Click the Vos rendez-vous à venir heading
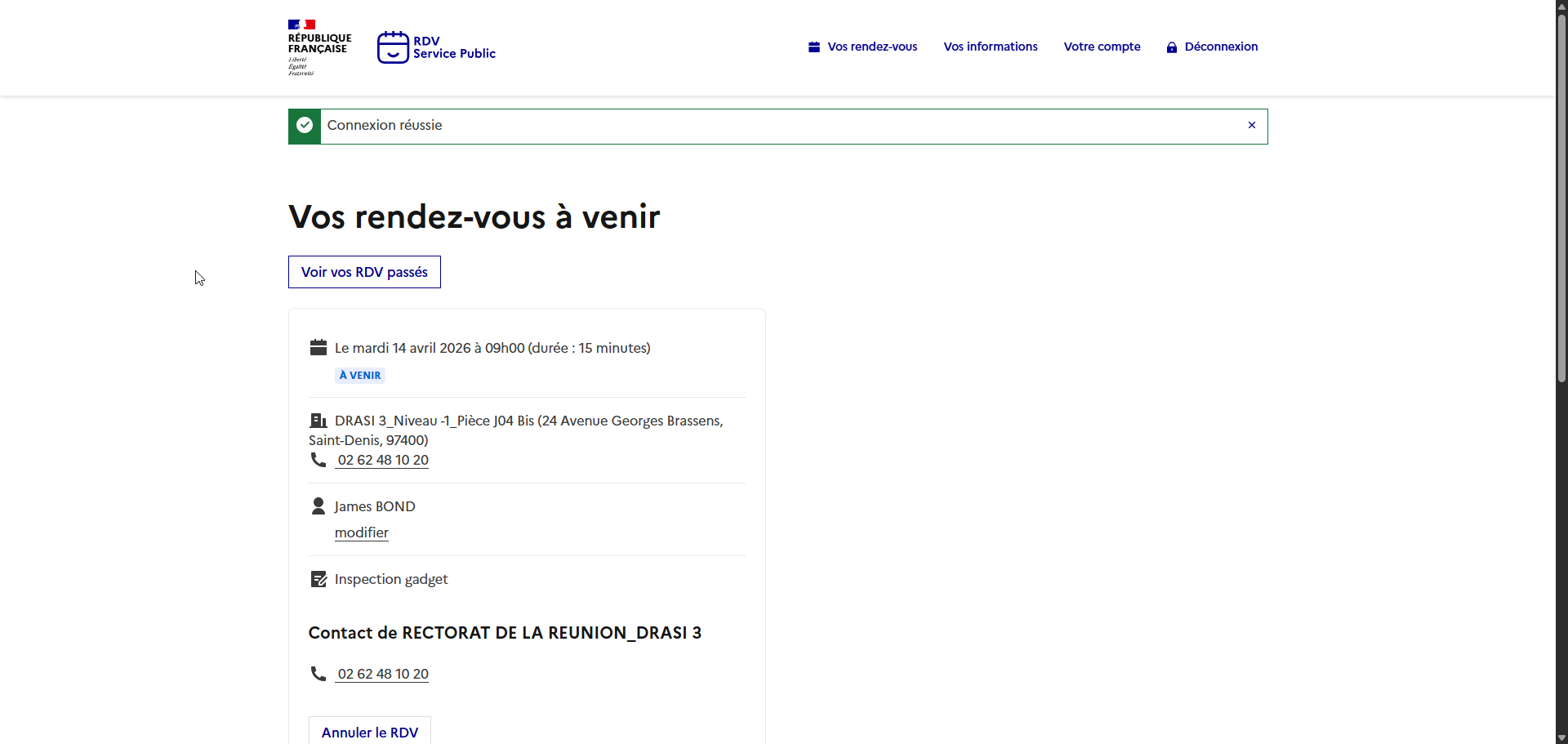This screenshot has width=1568, height=744. (x=474, y=217)
